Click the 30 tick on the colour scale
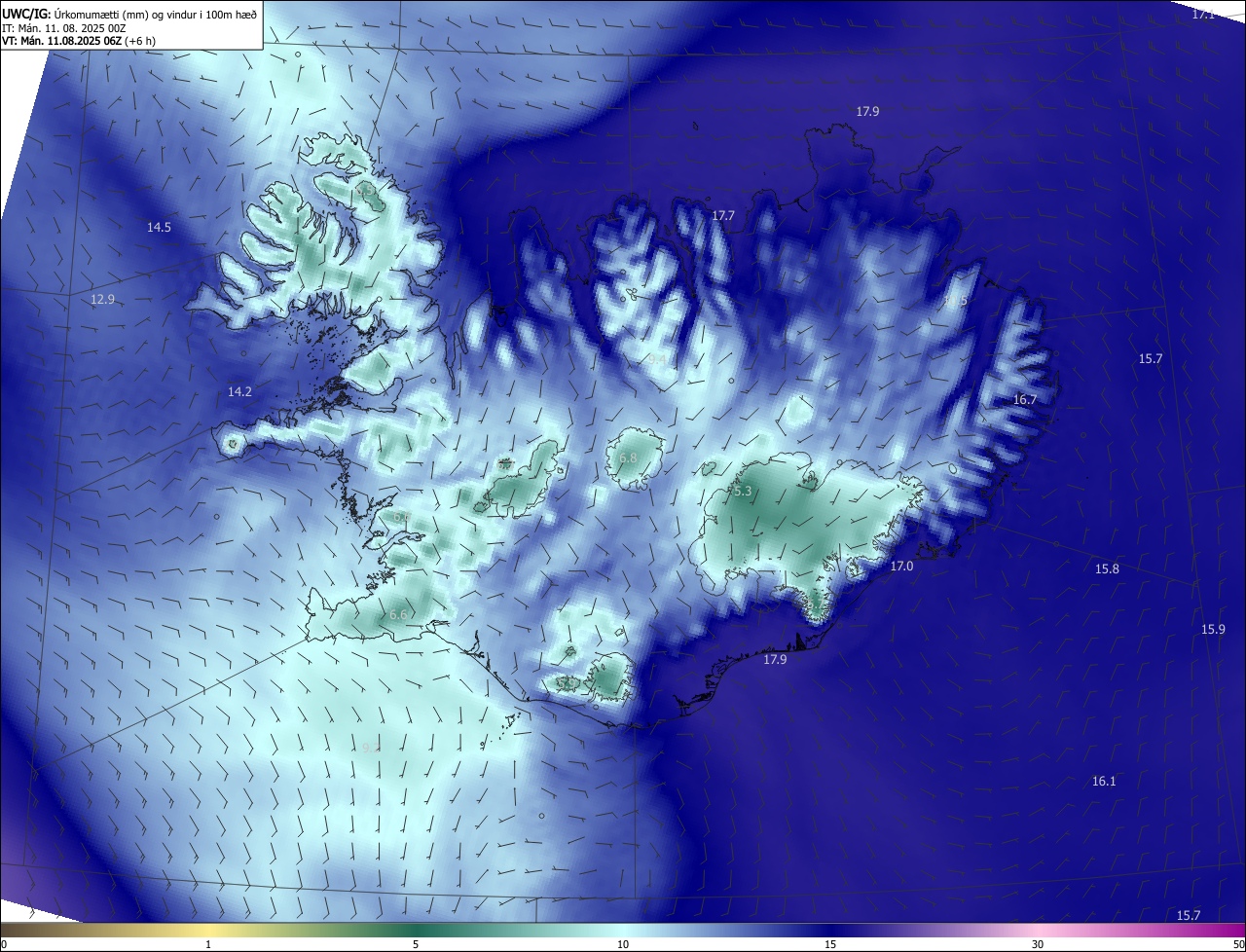The image size is (1246, 952). pyautogui.click(x=1038, y=944)
